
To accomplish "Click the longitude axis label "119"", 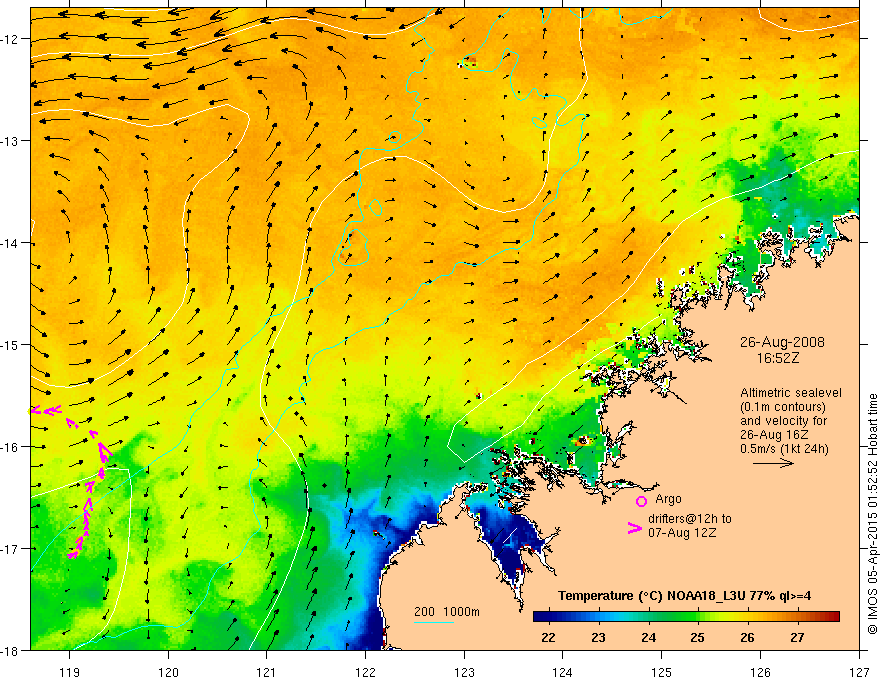I will [70, 672].
